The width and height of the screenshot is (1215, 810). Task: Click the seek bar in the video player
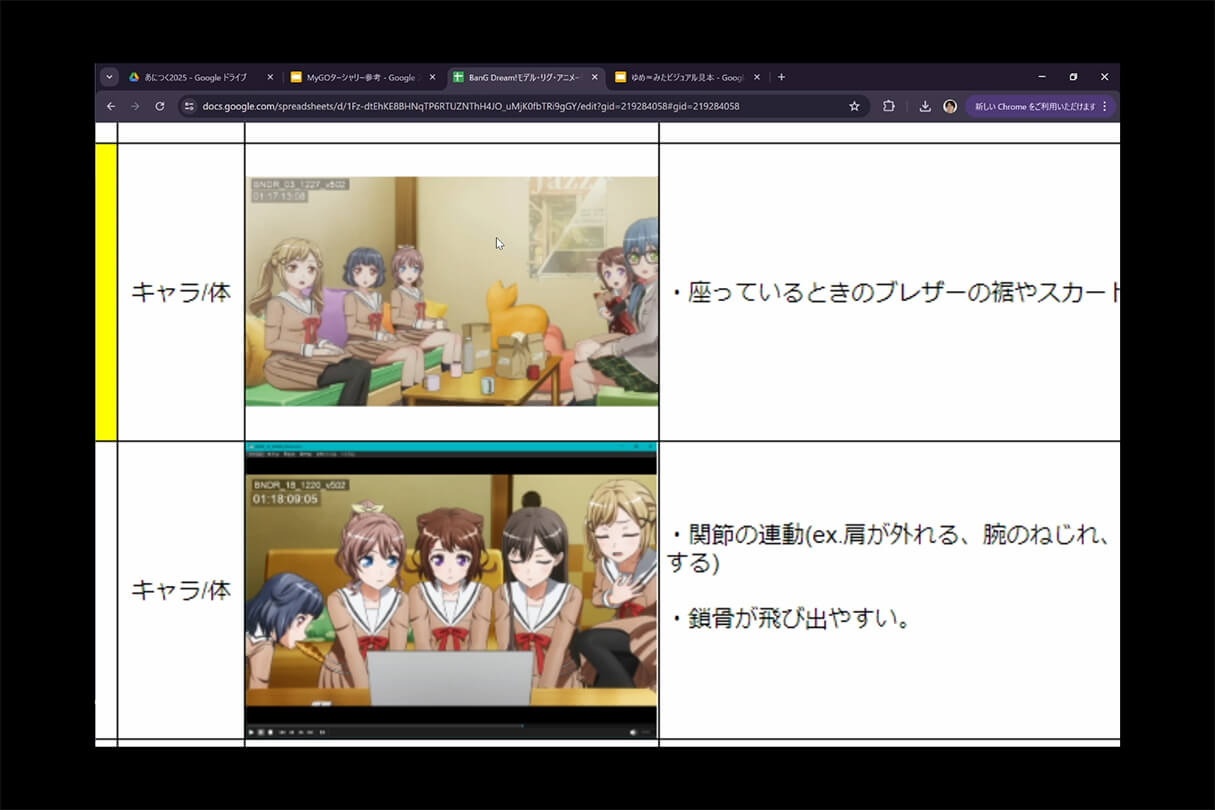point(450,725)
